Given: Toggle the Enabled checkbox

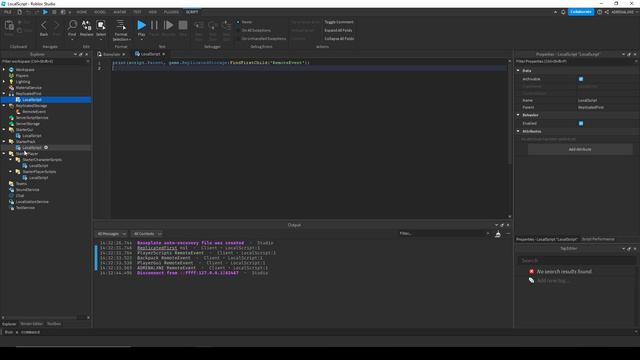Looking at the screenshot, I should tap(581, 123).
